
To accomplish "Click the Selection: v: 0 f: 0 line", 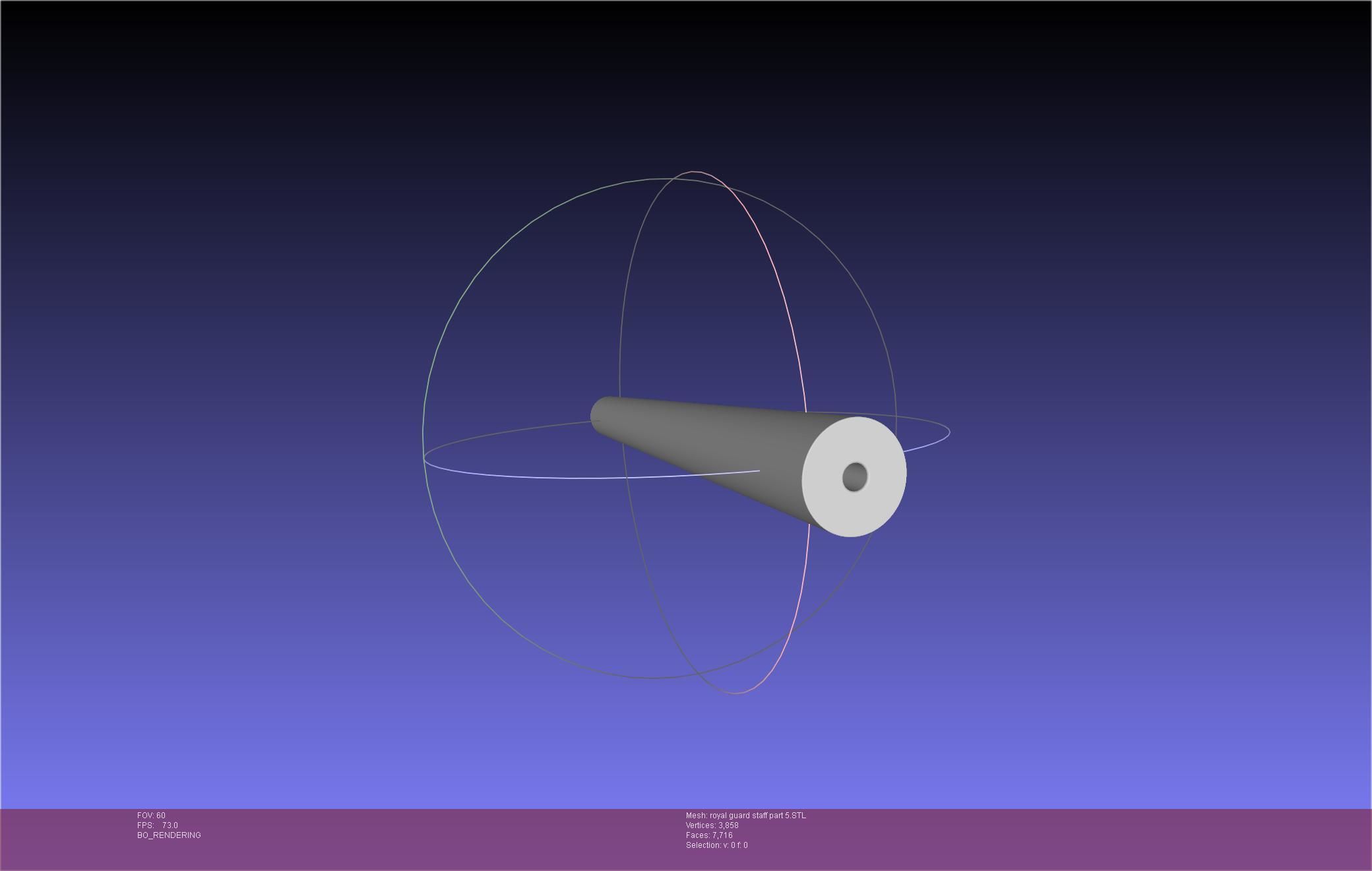I will [x=716, y=845].
